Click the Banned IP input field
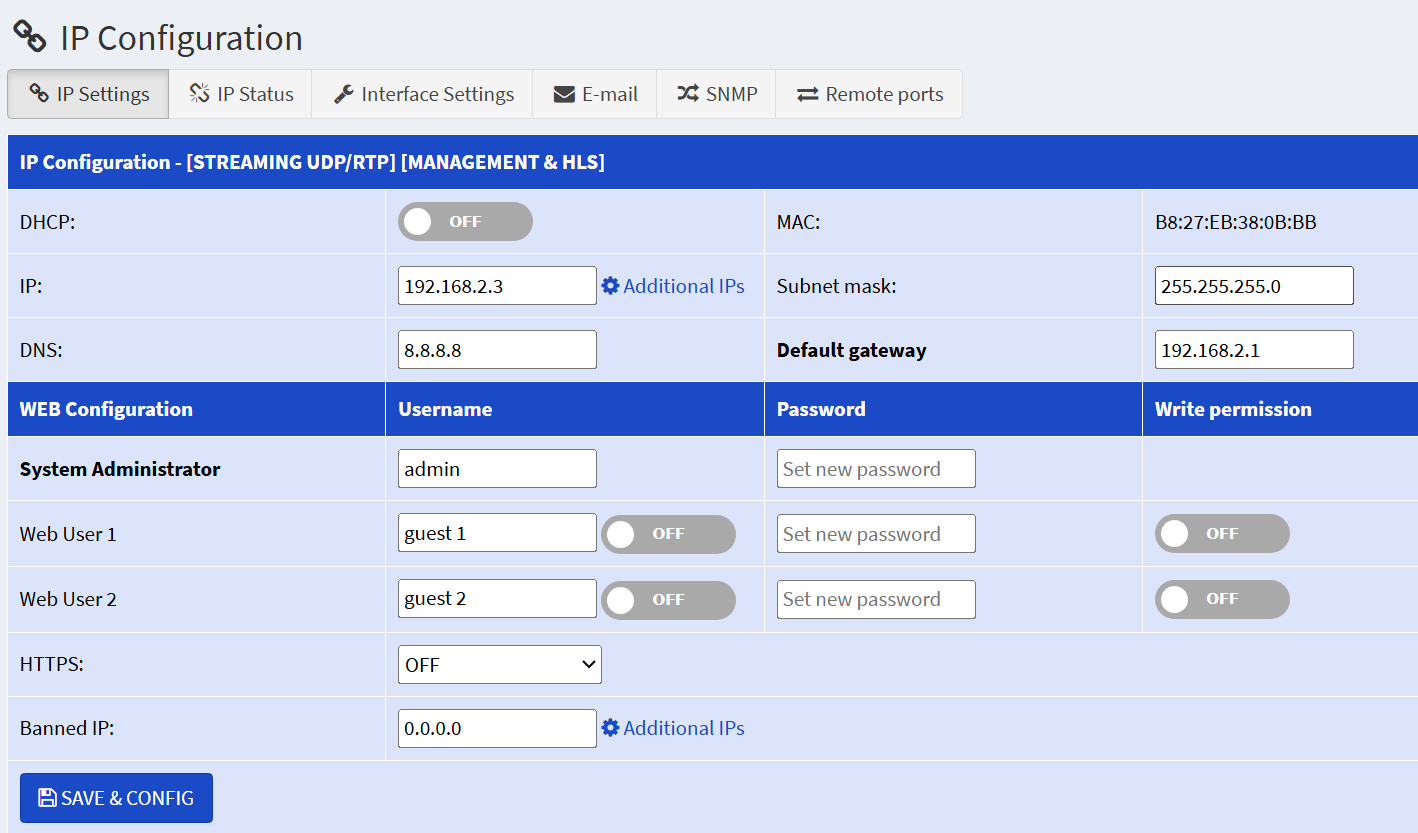This screenshot has width=1418, height=833. click(x=497, y=728)
